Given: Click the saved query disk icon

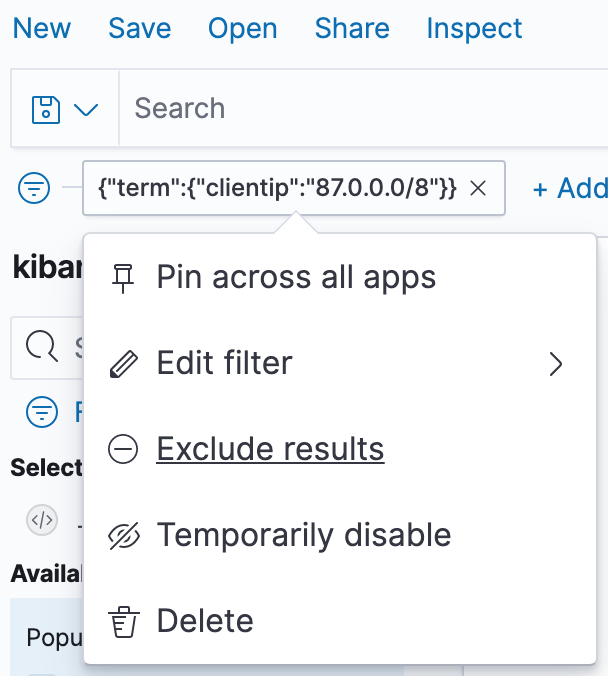Looking at the screenshot, I should pos(47,108).
